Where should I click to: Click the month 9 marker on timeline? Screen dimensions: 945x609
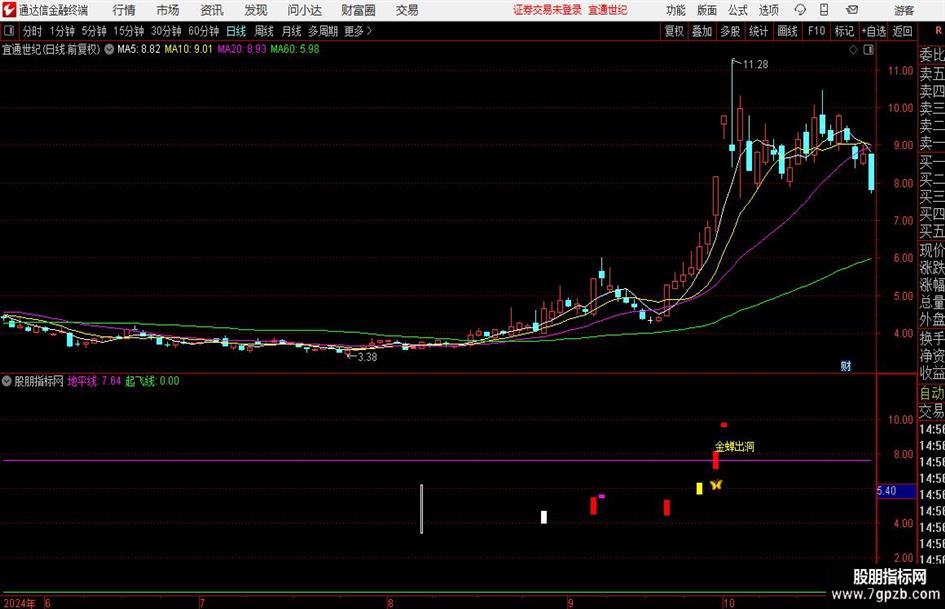[570, 603]
